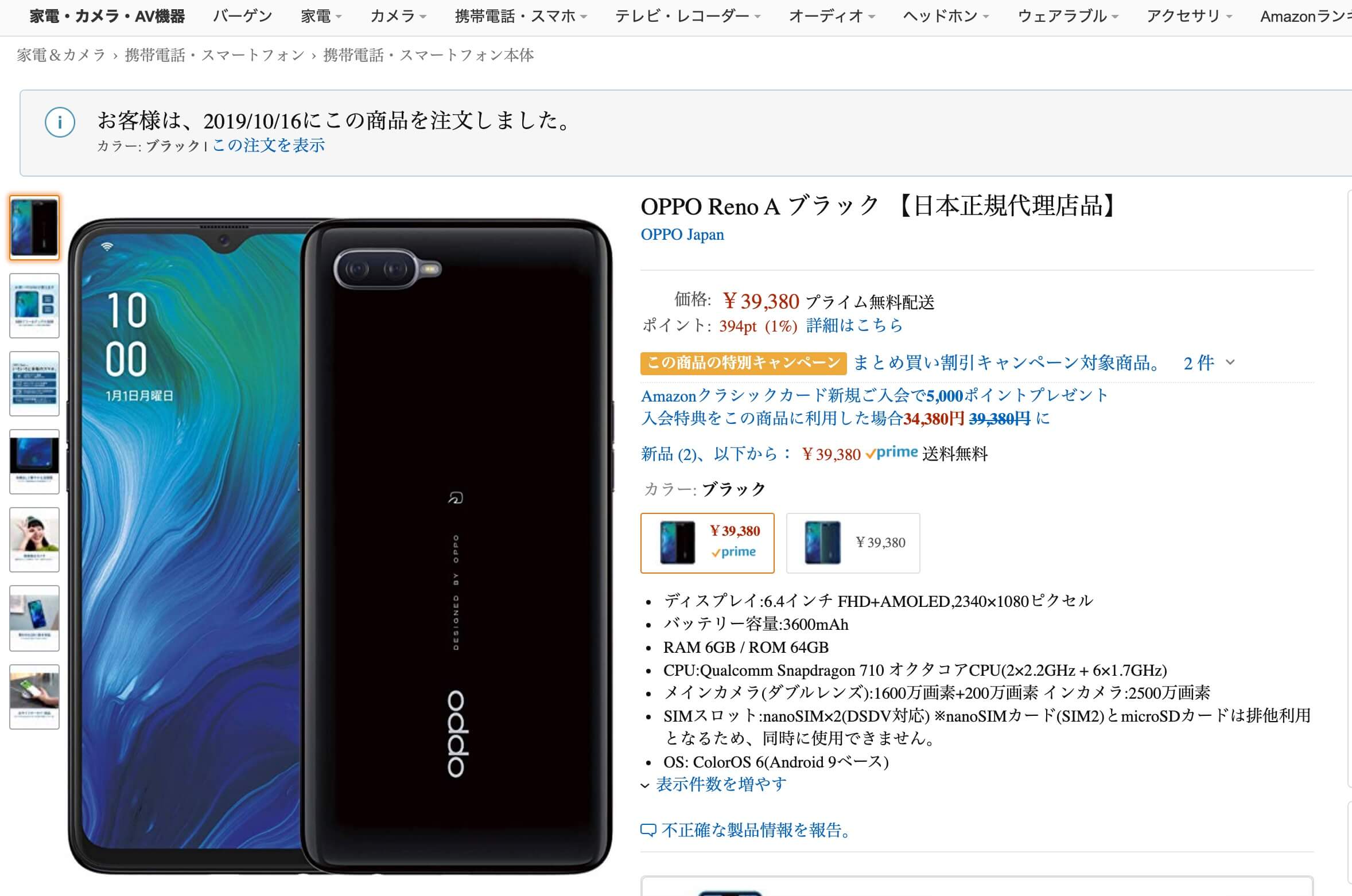
Task: Click the main OPPO phone product image
Action: click(341, 546)
